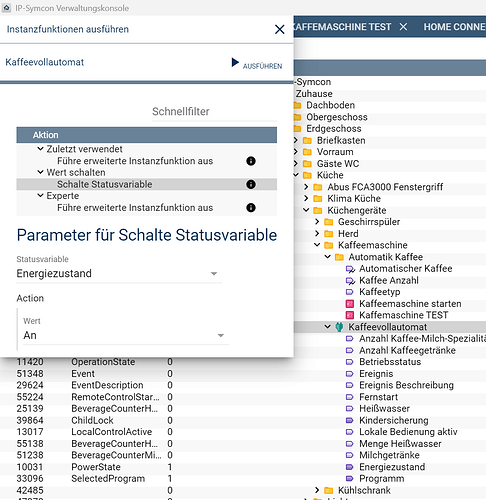Screen dimensions: 486x500
Task: Collapse the Küche folder
Action: [296, 175]
